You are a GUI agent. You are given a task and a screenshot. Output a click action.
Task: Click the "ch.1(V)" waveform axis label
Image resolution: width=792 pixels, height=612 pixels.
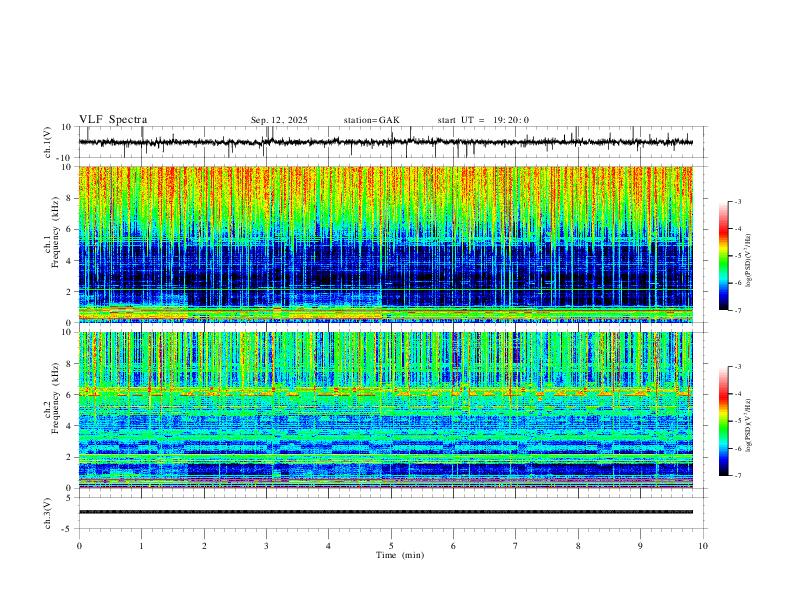[48, 142]
